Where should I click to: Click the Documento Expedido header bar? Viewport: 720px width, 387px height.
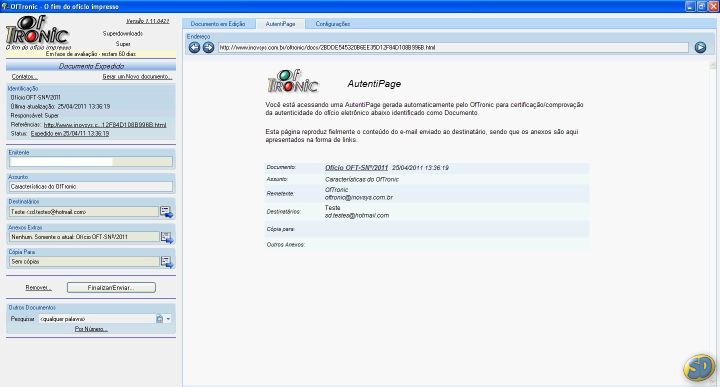tap(91, 66)
